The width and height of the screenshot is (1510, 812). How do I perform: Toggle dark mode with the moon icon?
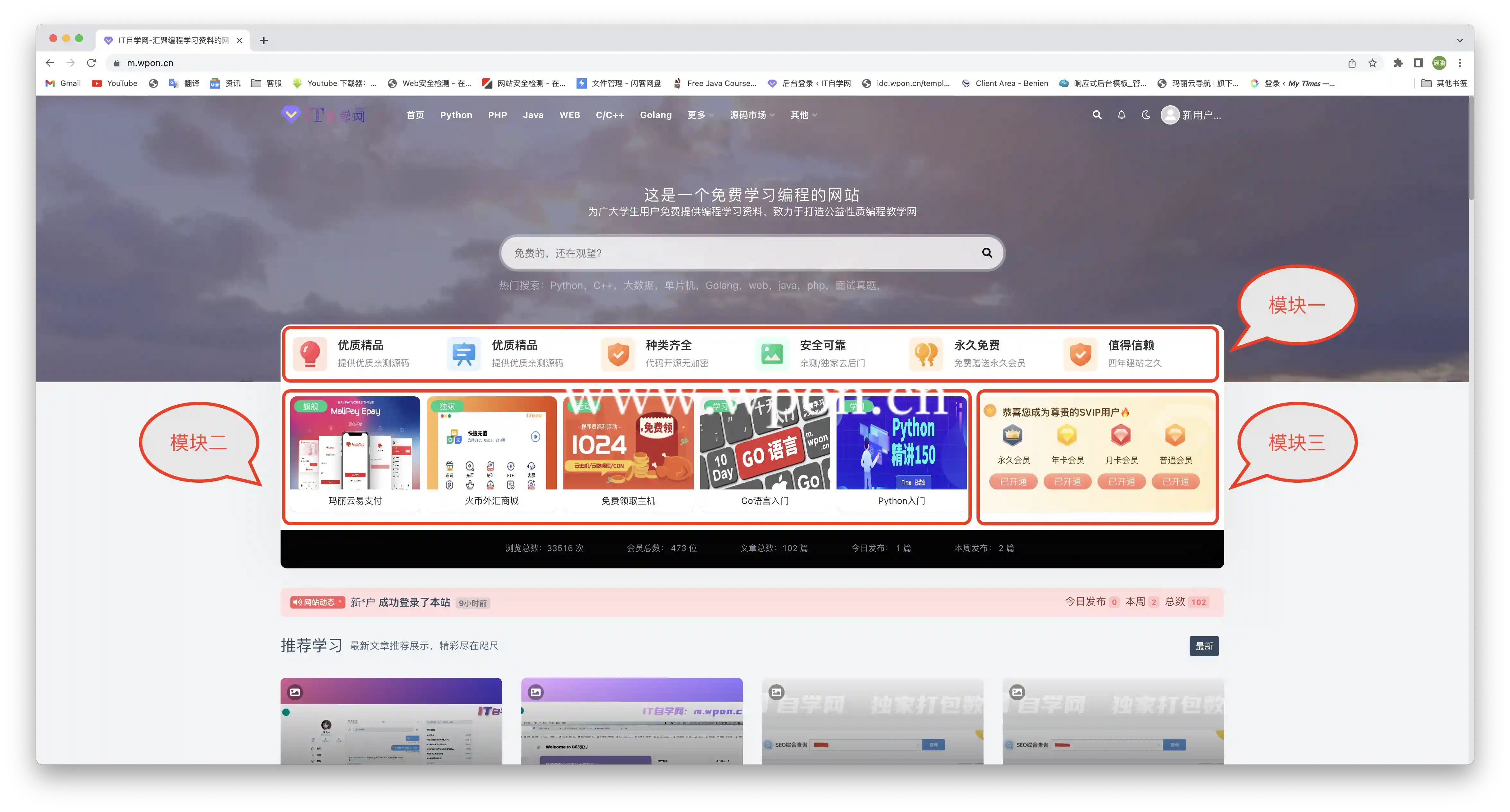(1145, 115)
